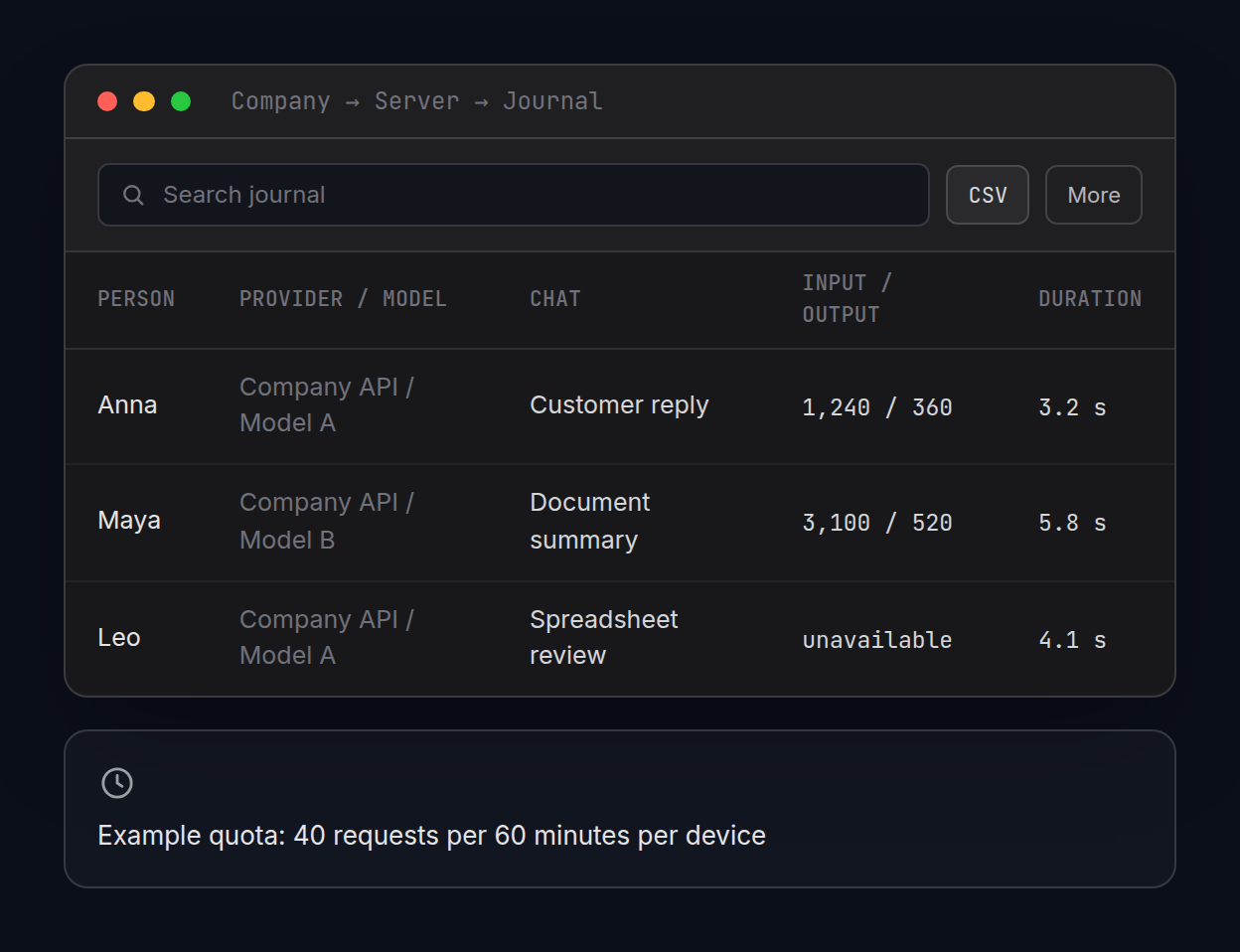This screenshot has height=952, width=1240.
Task: Export the journal with the CSV button
Action: [x=988, y=195]
